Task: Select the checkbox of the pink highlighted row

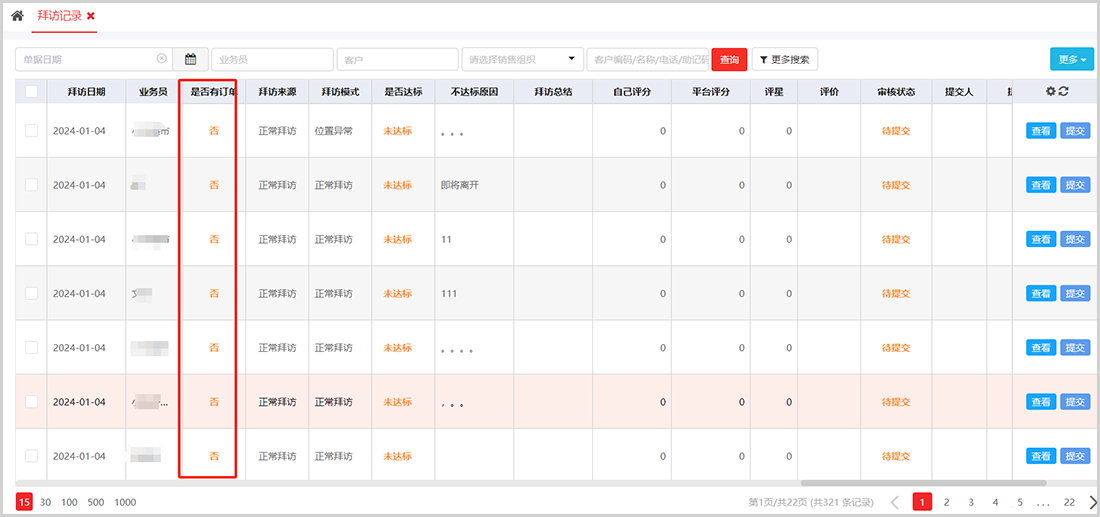Action: click(31, 401)
